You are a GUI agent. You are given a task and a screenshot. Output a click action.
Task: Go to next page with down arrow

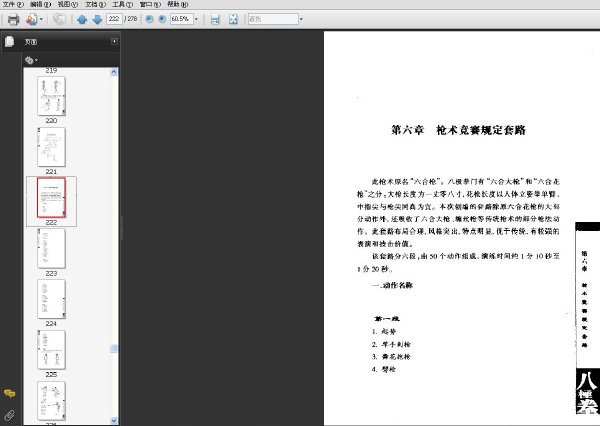point(97,19)
